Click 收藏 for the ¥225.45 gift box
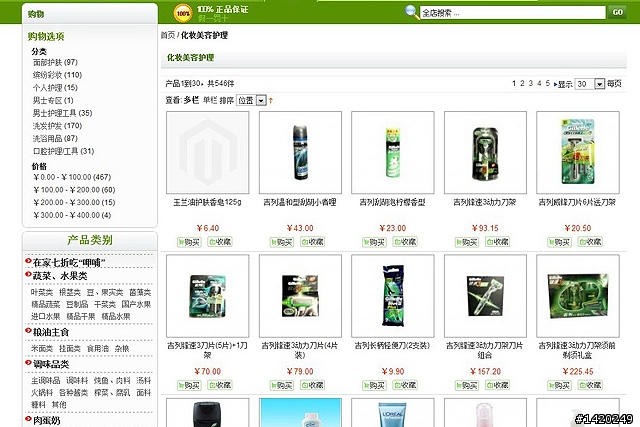This screenshot has width=640, height=427. 590,385
